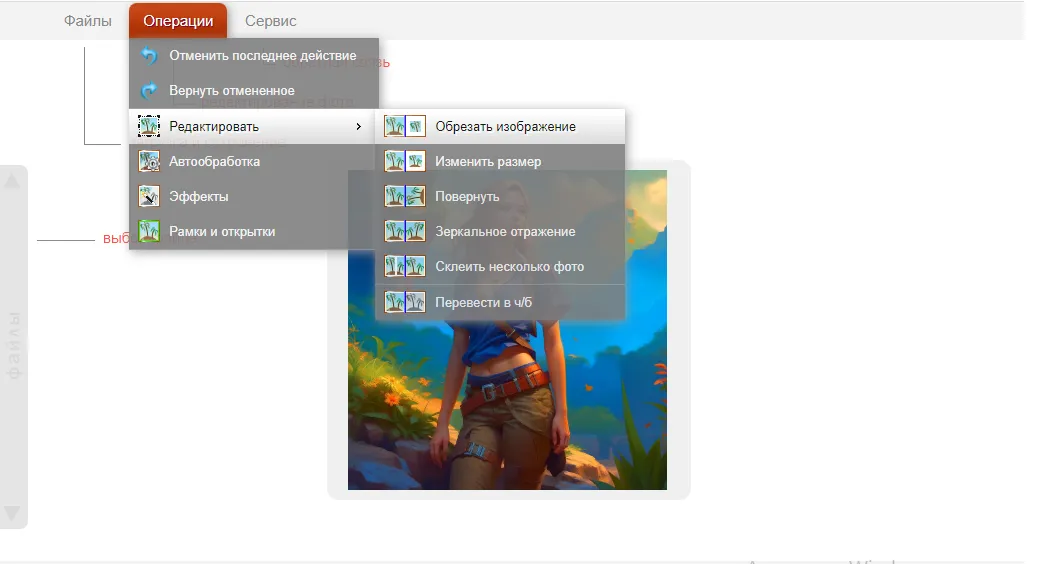Click the Повернуть rotate icon
This screenshot has width=1042, height=564.
tap(405, 196)
